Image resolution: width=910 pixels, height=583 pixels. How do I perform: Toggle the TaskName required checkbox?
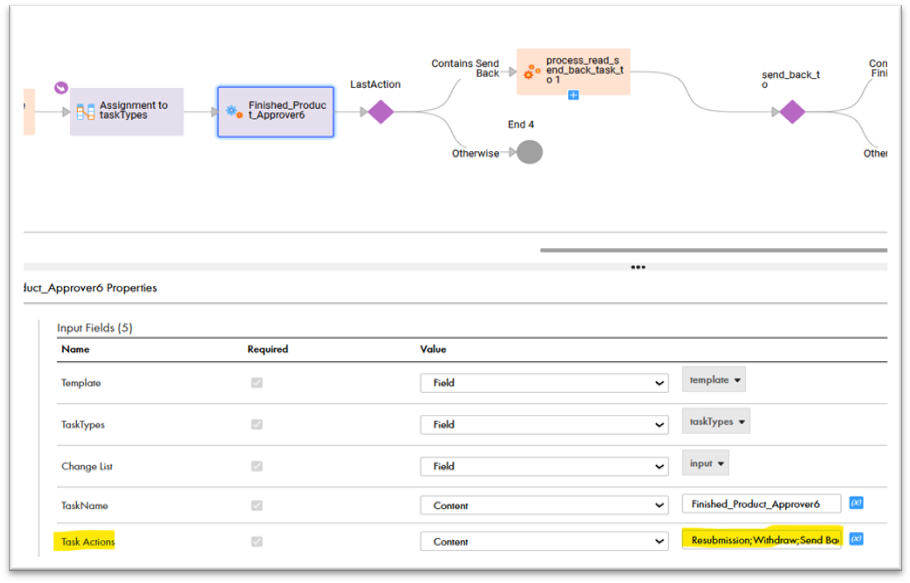coord(257,506)
